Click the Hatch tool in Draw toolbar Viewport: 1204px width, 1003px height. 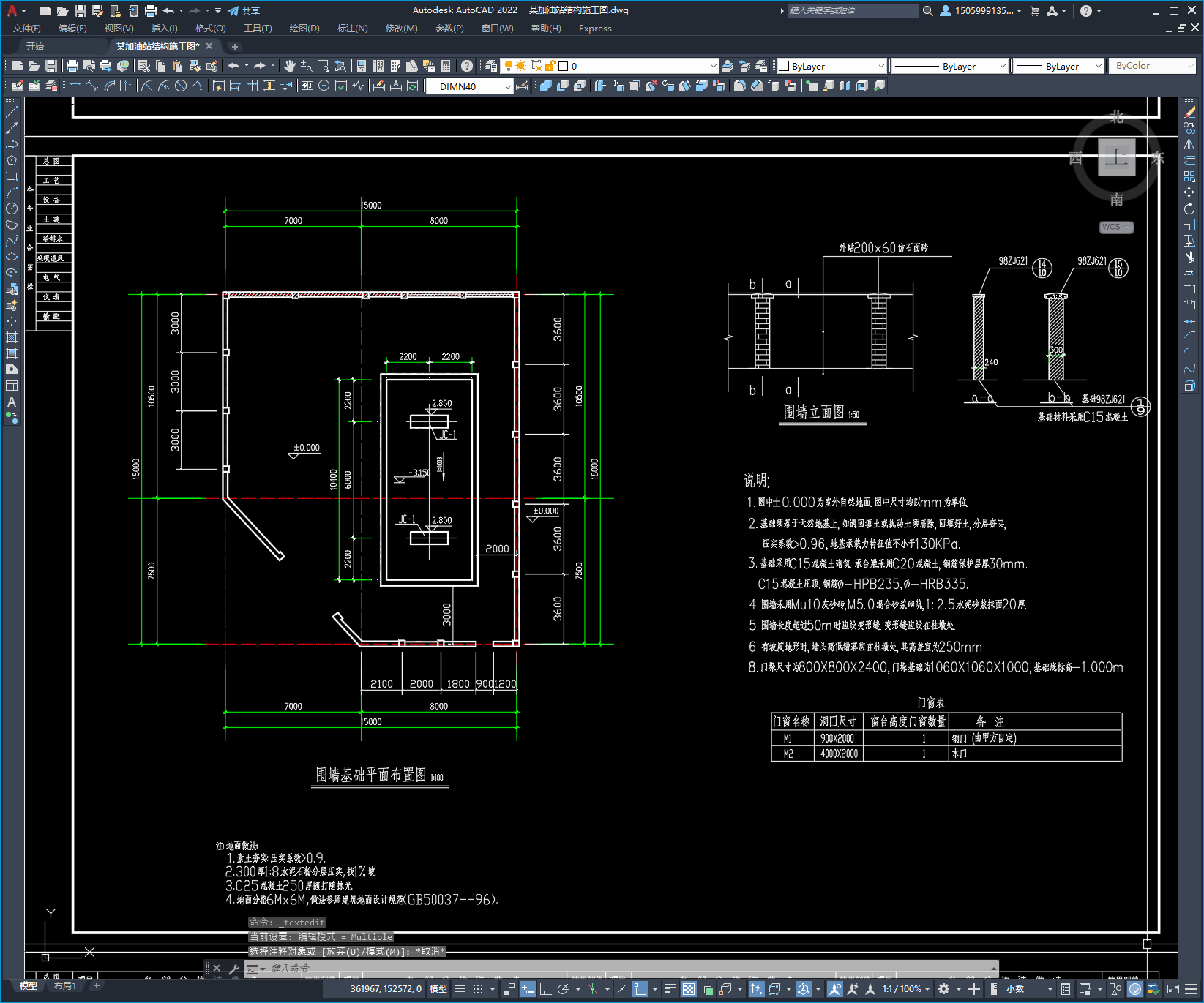pyautogui.click(x=12, y=337)
